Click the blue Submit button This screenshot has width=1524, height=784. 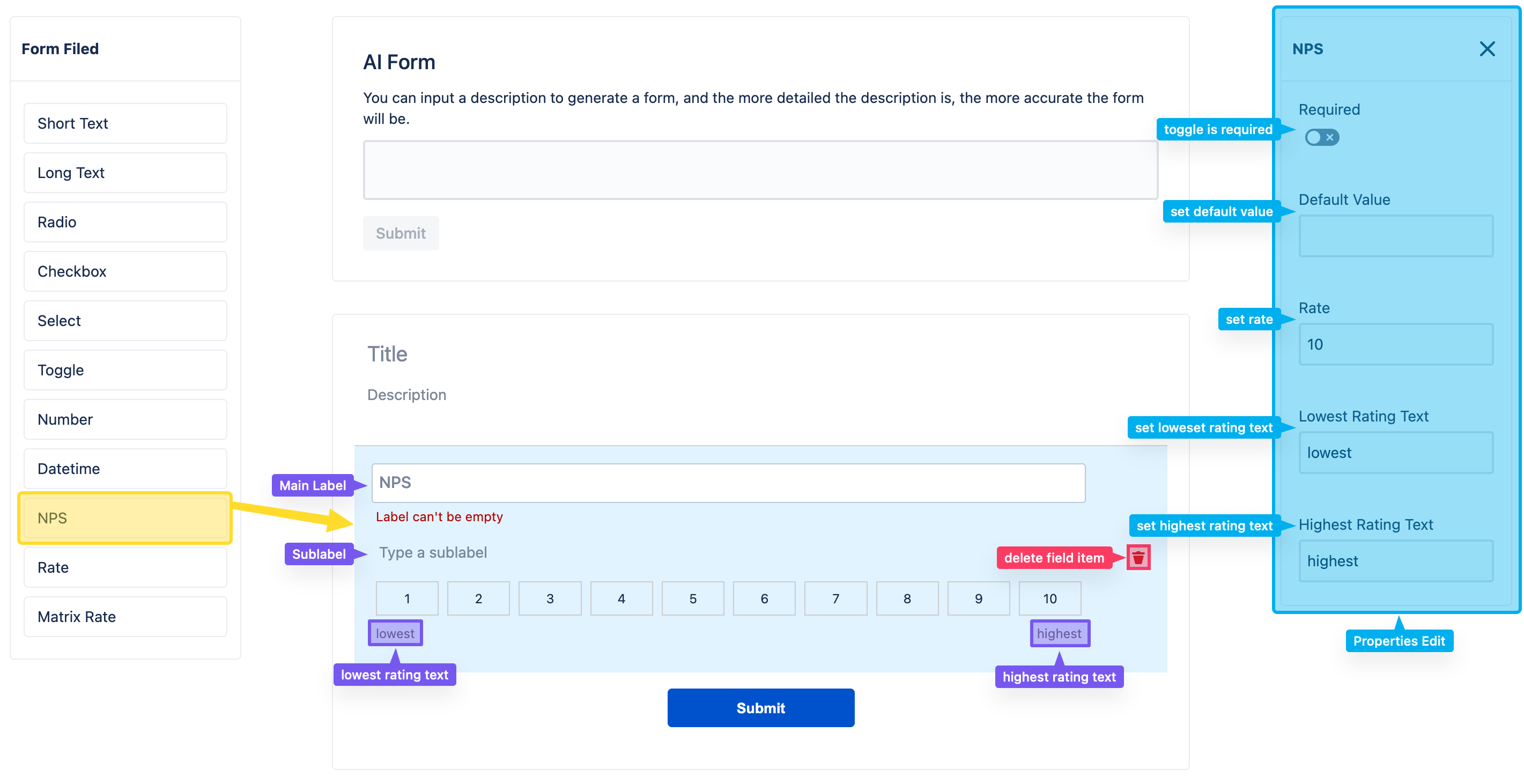pos(760,707)
